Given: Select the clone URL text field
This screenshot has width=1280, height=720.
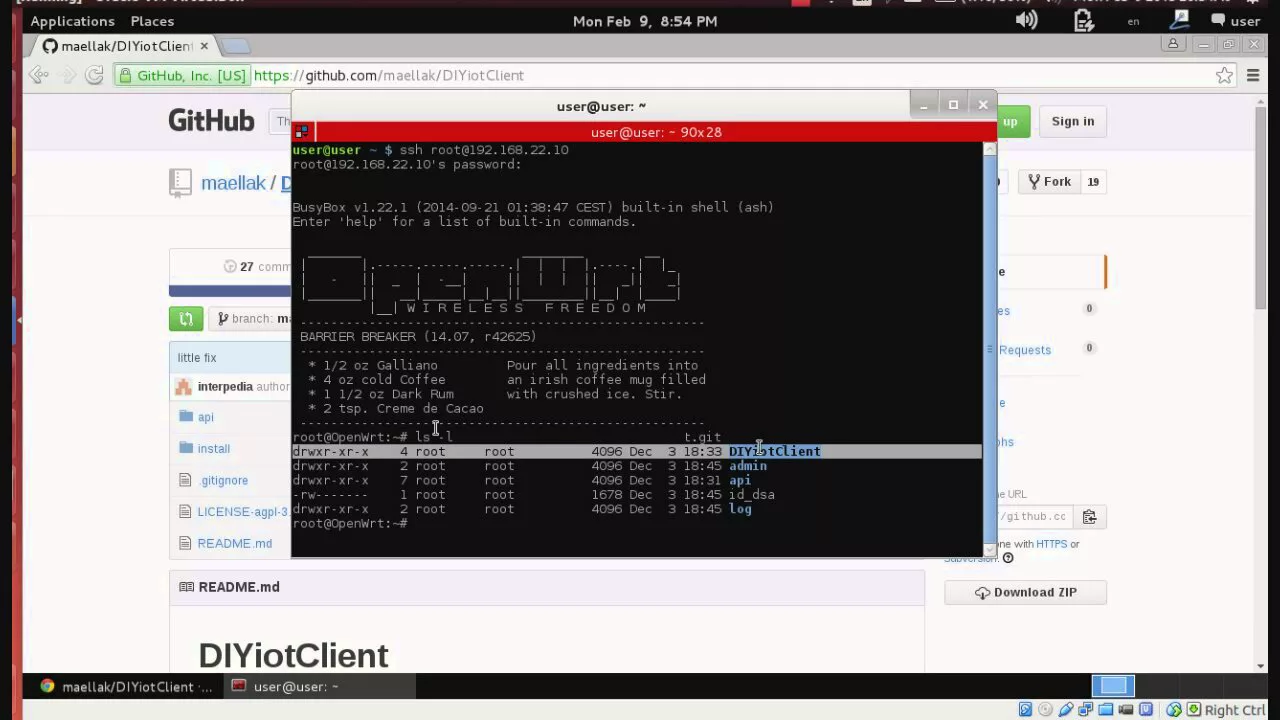Looking at the screenshot, I should point(1034,517).
